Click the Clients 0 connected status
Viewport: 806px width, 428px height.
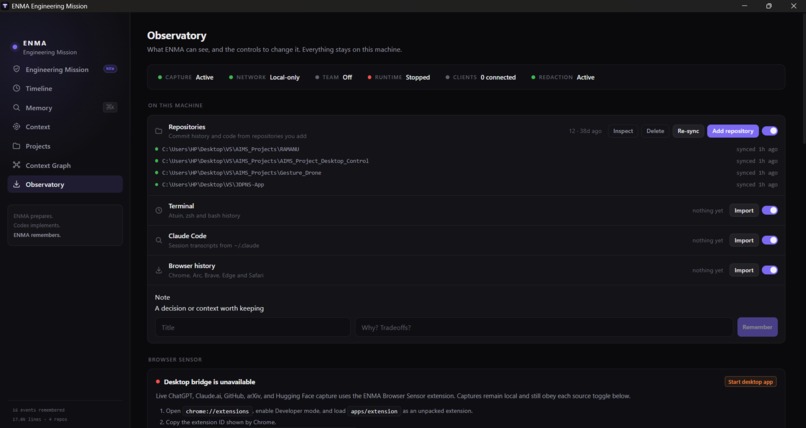point(481,77)
